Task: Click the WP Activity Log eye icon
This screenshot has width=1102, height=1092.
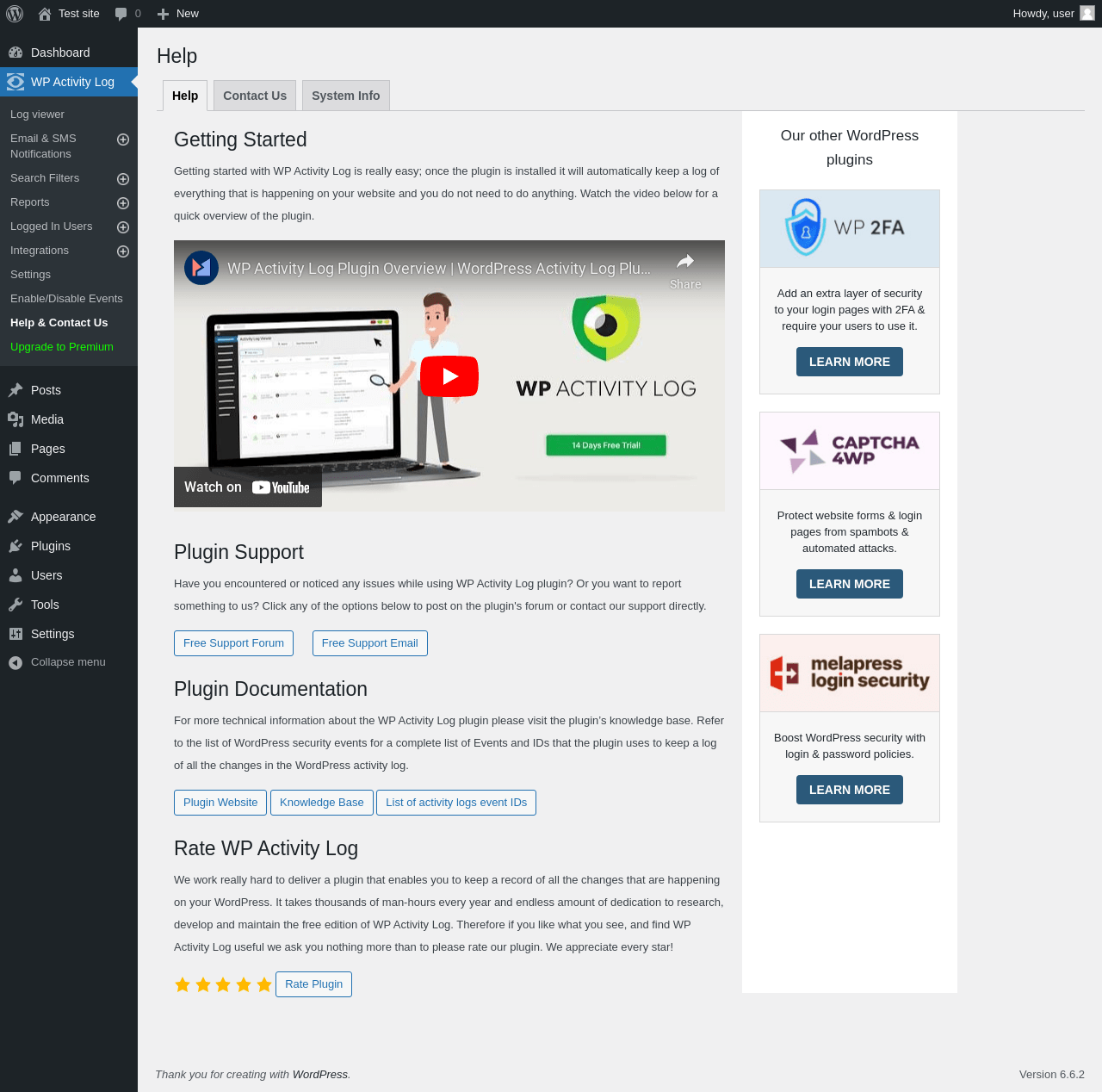Action: tap(15, 82)
